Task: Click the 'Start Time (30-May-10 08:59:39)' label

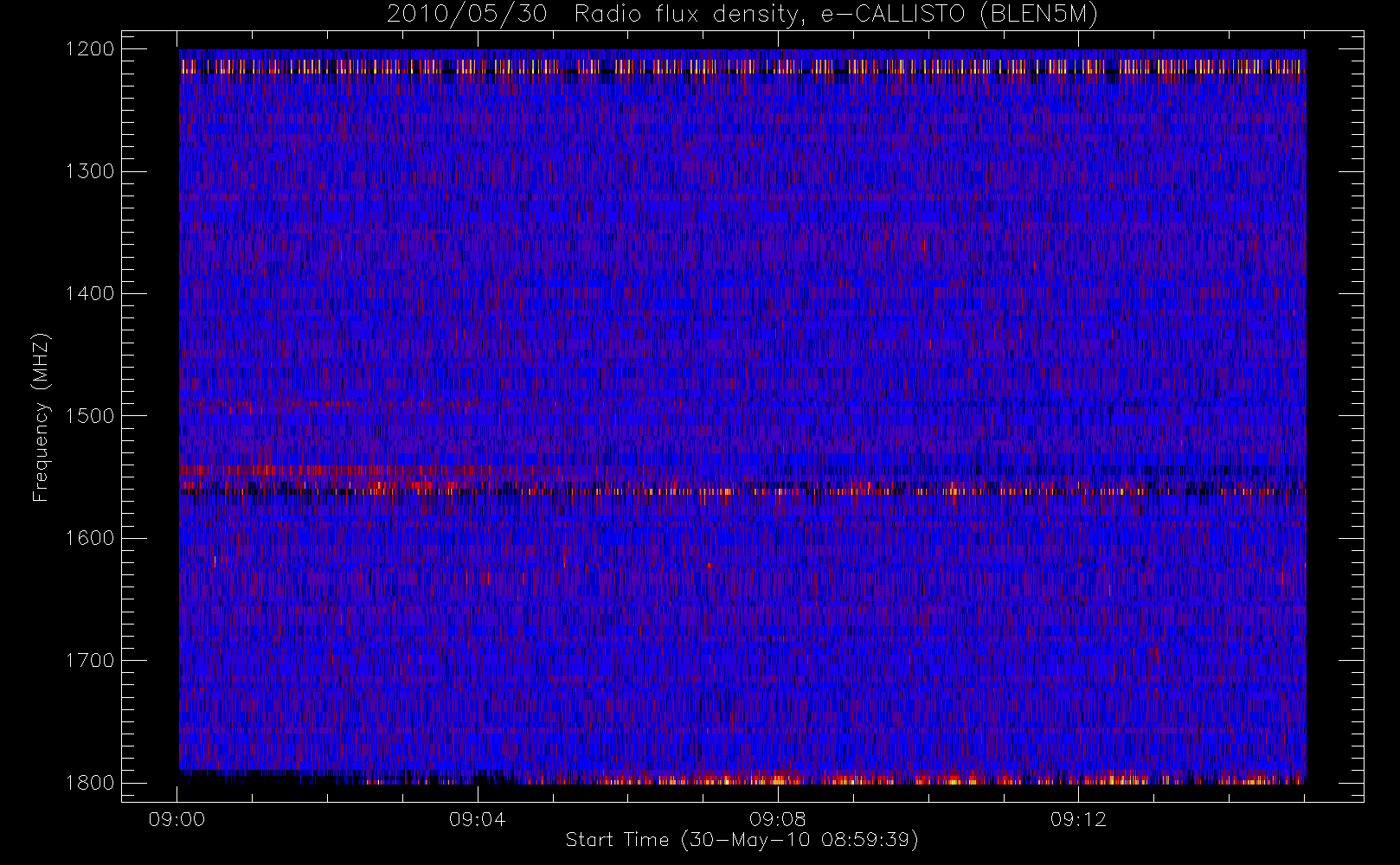Action: click(742, 840)
